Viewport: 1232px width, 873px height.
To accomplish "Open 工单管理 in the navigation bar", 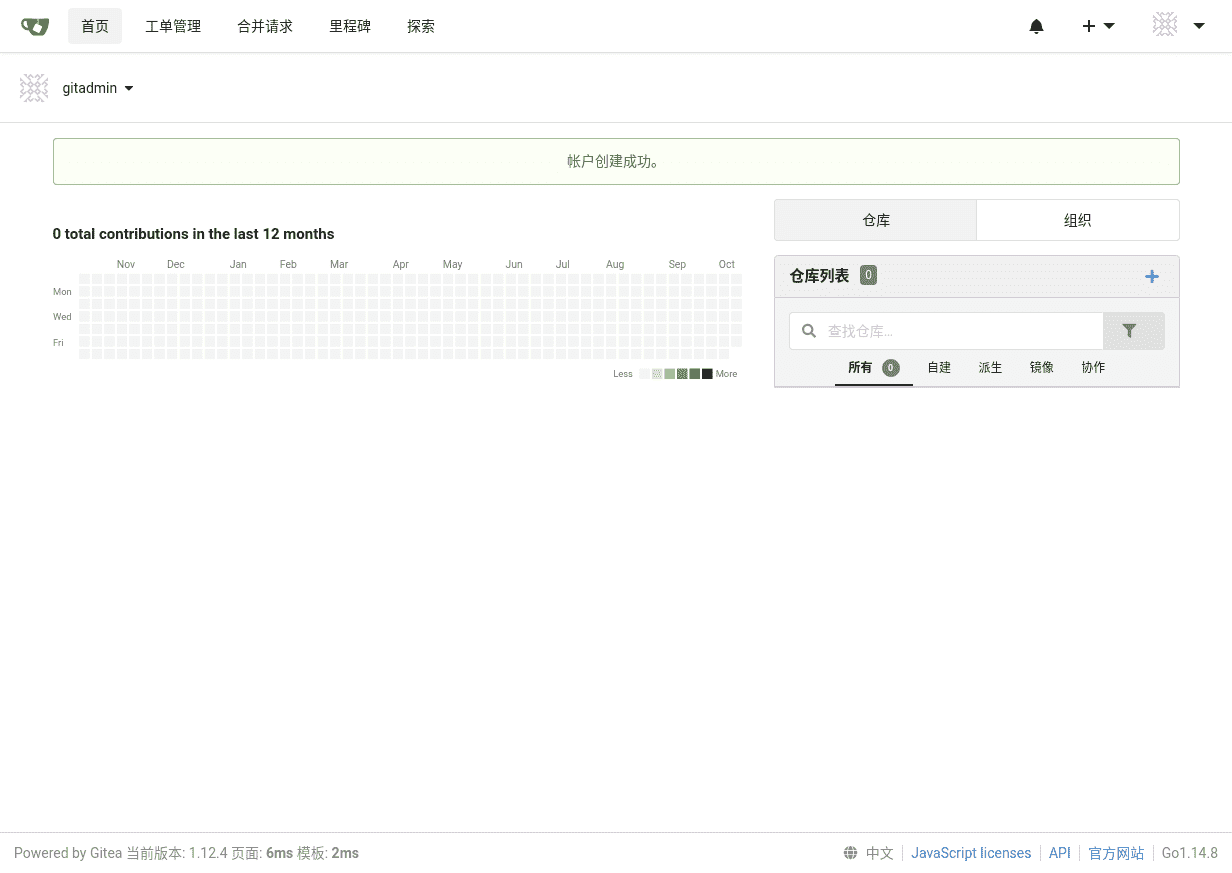I will 173,26.
